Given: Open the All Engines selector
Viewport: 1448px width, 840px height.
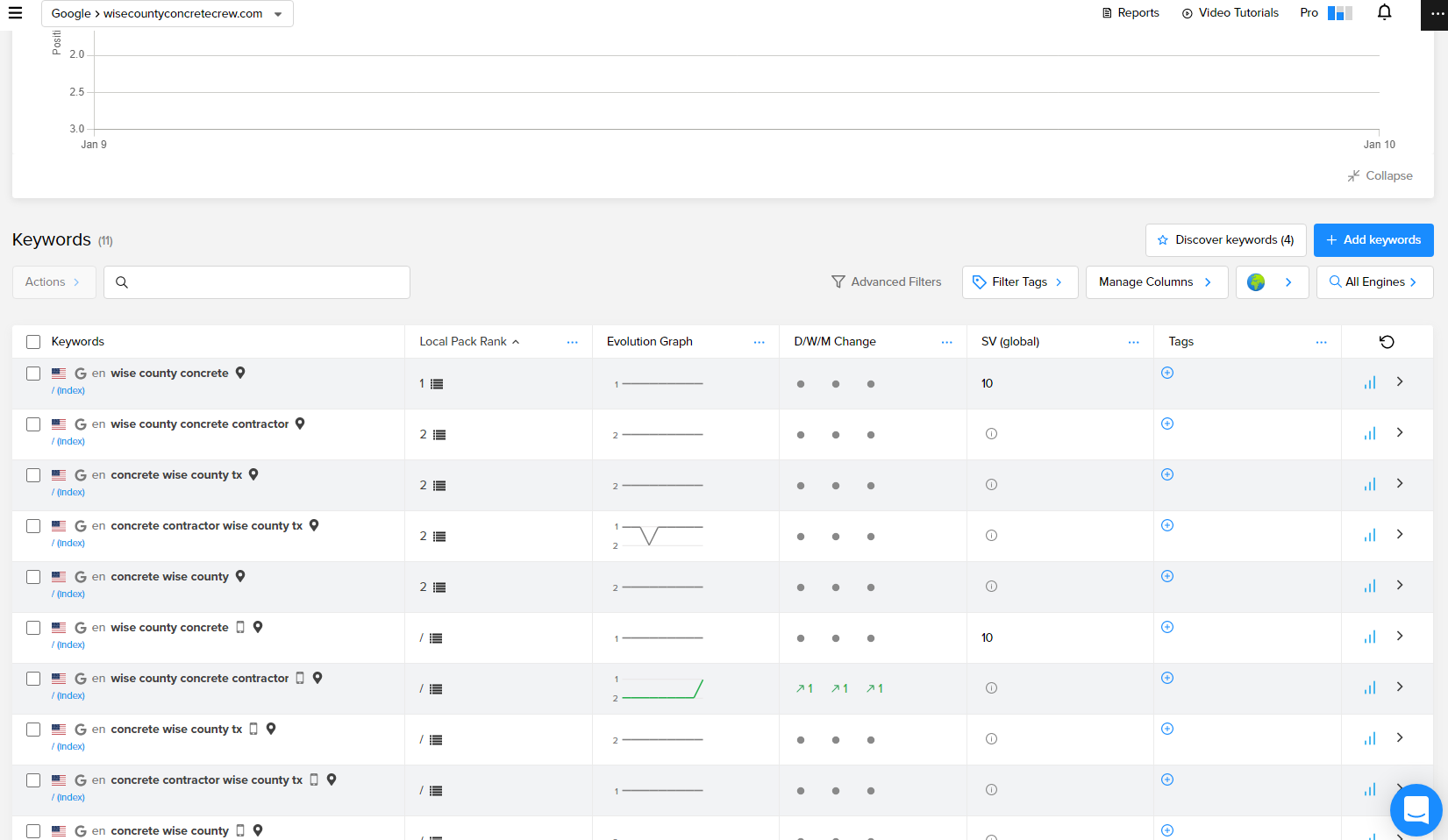Looking at the screenshot, I should (x=1374, y=282).
